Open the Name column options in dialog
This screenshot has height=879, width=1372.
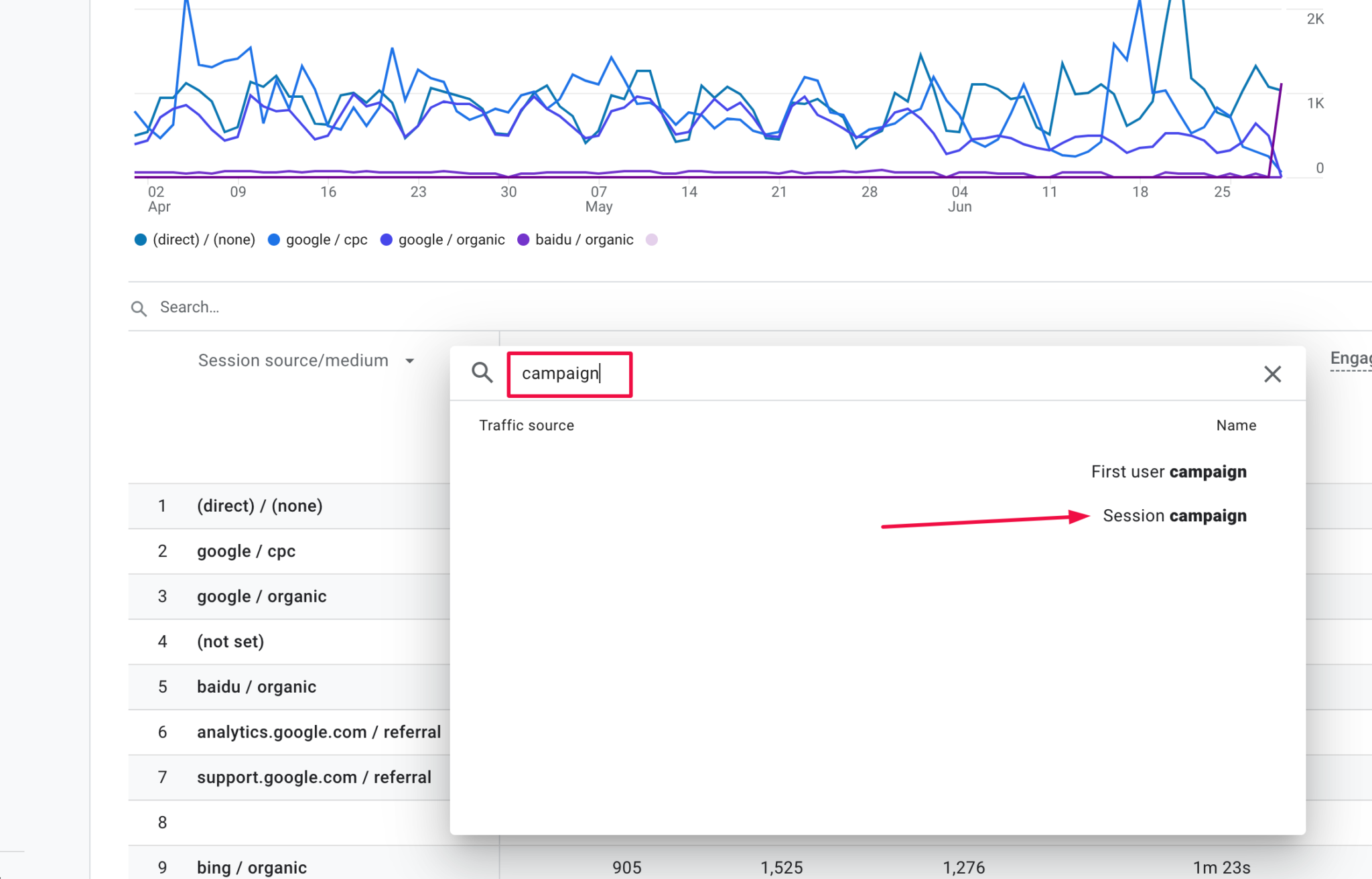[x=1236, y=425]
